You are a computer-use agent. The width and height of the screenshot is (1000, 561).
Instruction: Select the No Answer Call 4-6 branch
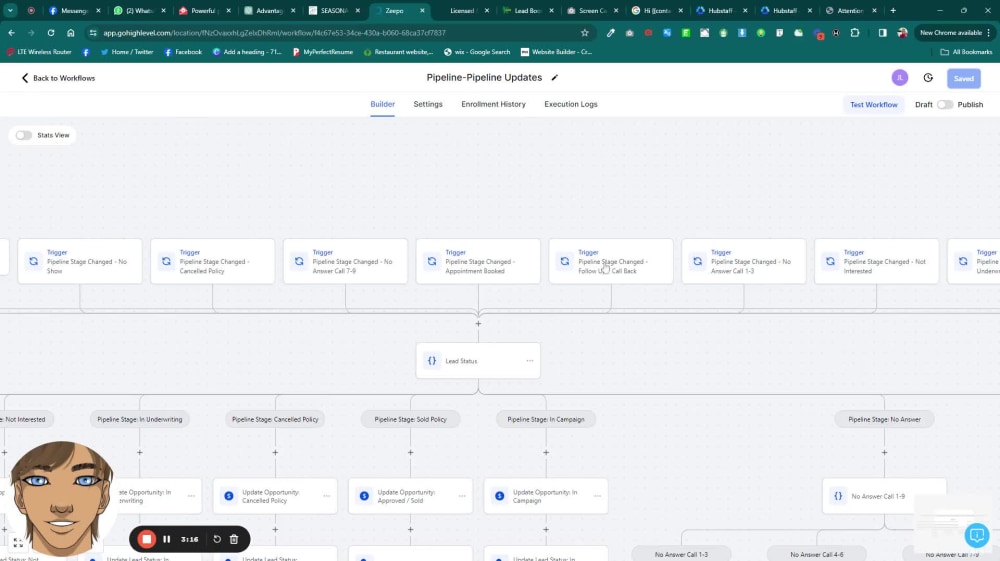[x=816, y=554]
